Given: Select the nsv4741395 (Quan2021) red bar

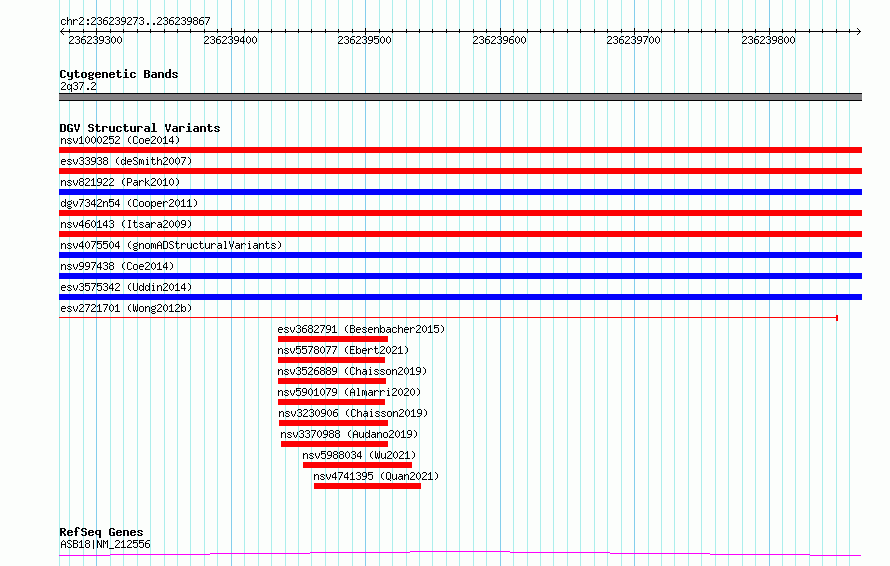Looking at the screenshot, I should click(x=367, y=486).
